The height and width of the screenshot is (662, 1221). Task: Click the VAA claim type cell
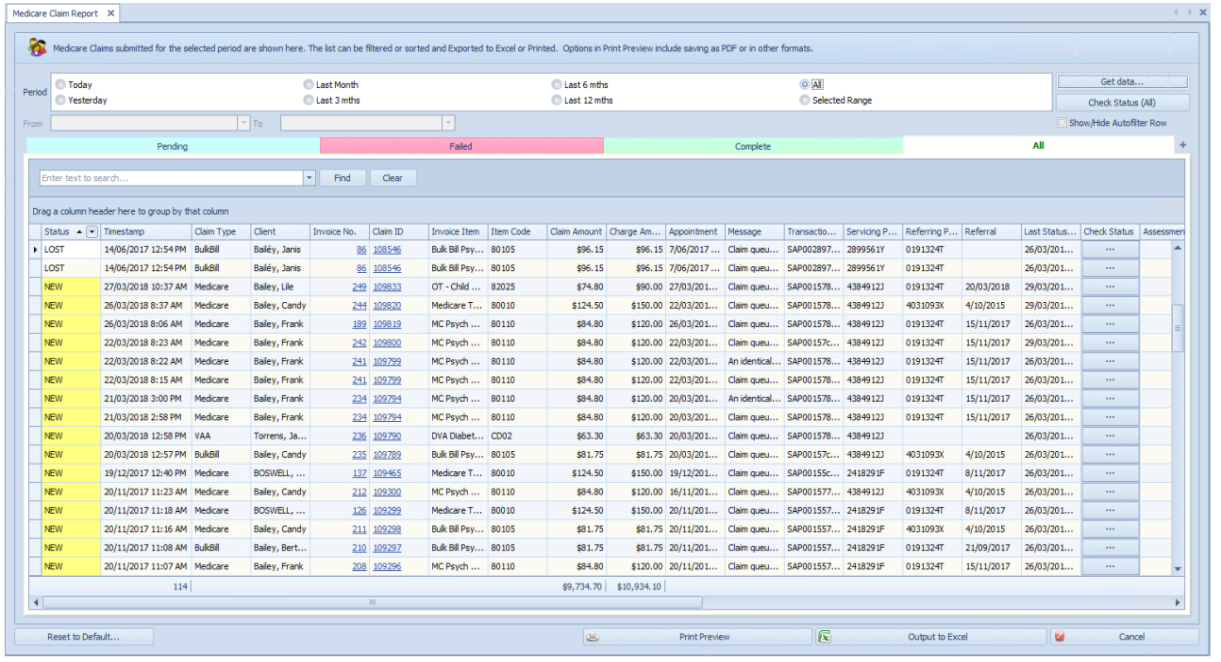click(x=221, y=436)
